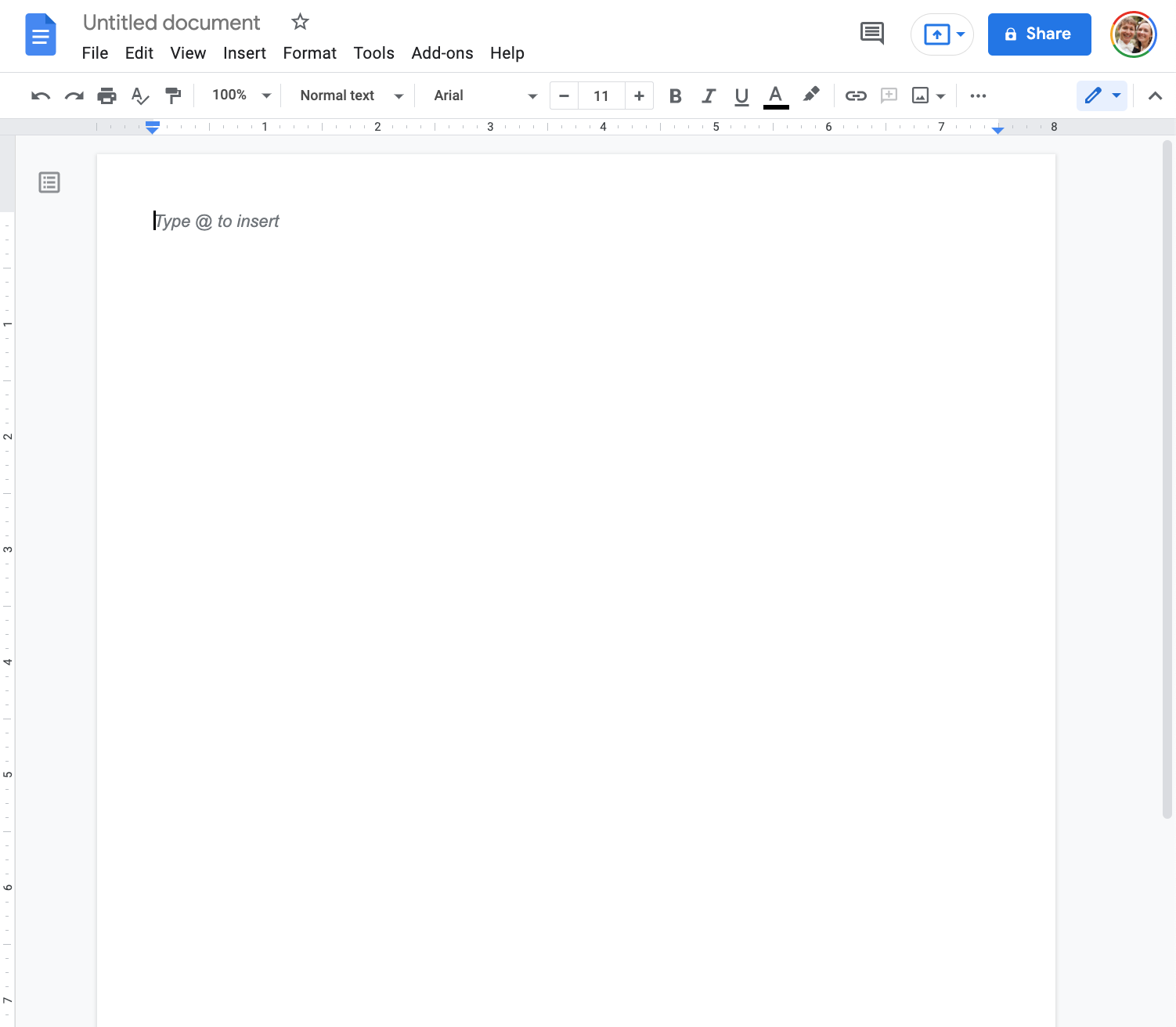
Task: Decrease font size with minus
Action: 564,95
